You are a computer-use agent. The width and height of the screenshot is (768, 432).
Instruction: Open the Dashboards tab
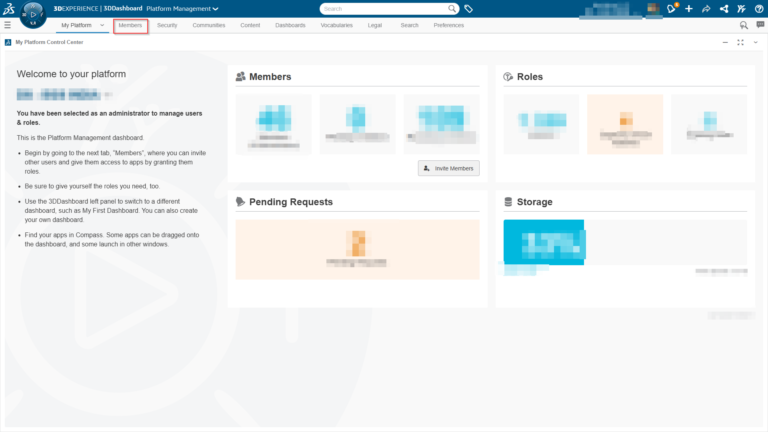[x=290, y=25]
